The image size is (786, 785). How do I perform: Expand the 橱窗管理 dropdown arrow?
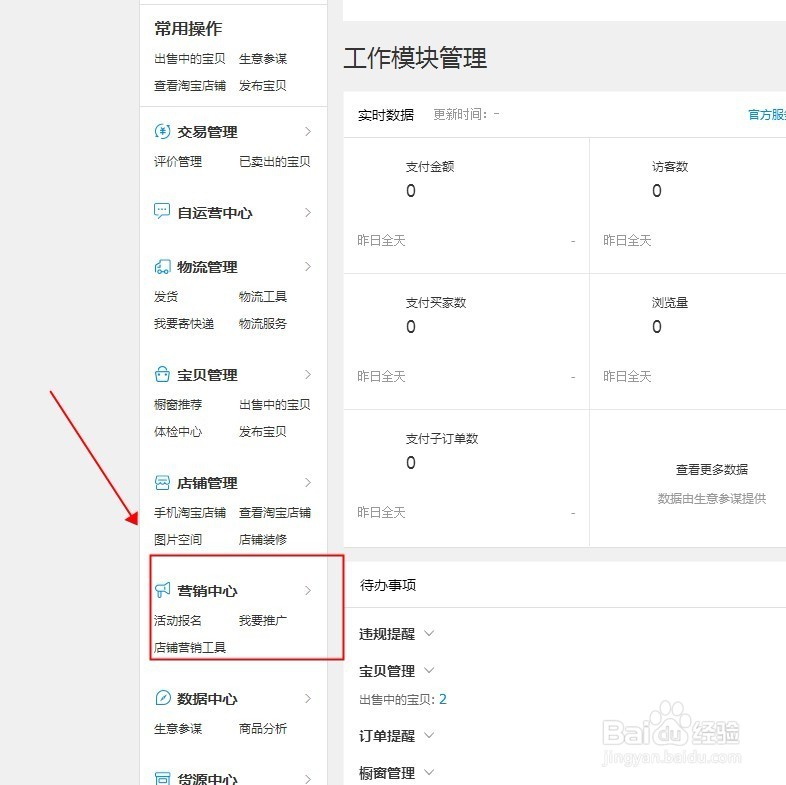tap(429, 772)
